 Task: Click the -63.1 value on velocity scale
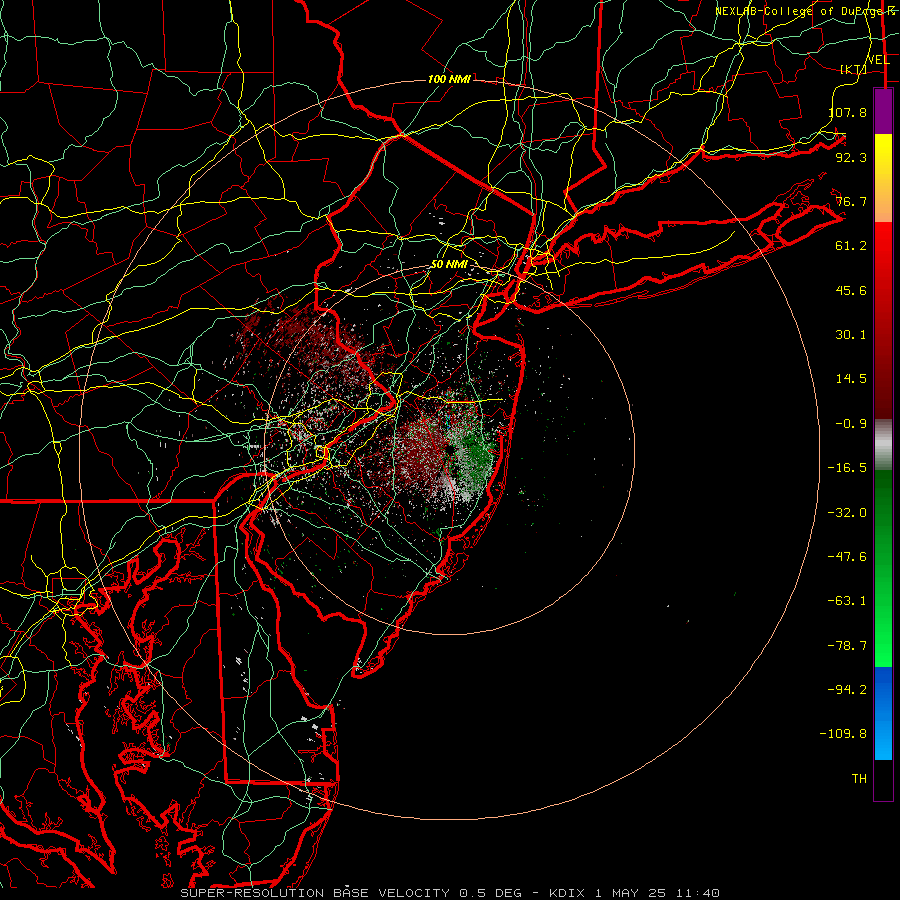pos(847,601)
